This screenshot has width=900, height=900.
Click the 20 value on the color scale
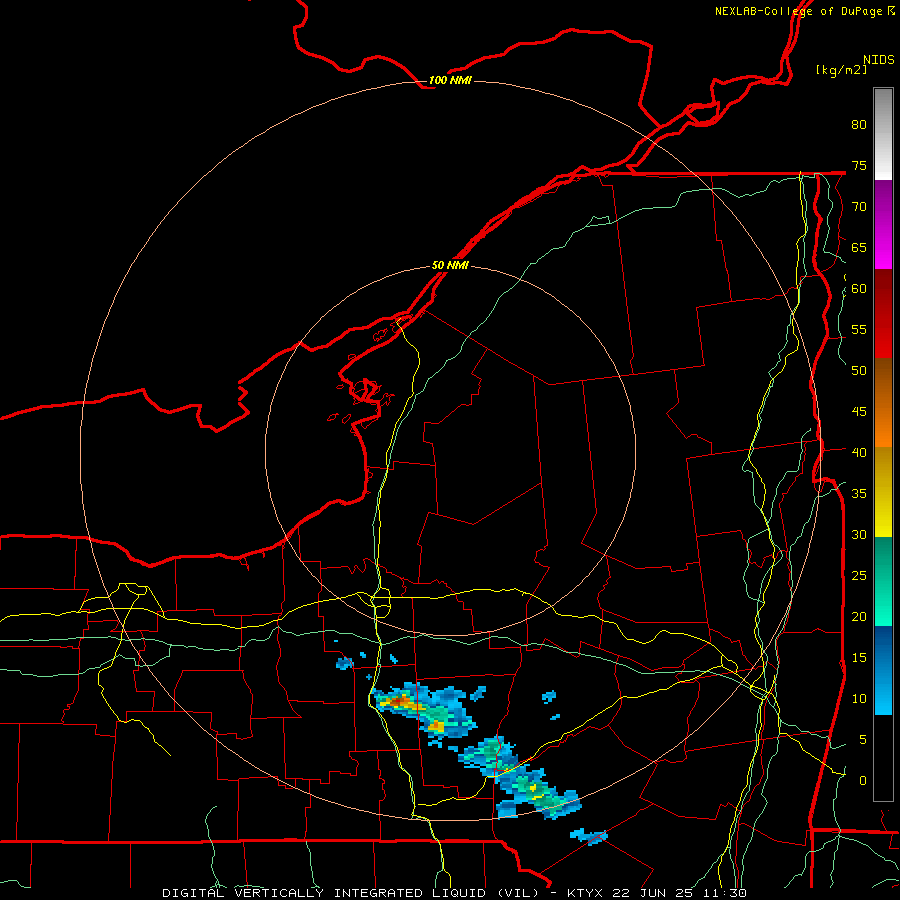coord(859,616)
